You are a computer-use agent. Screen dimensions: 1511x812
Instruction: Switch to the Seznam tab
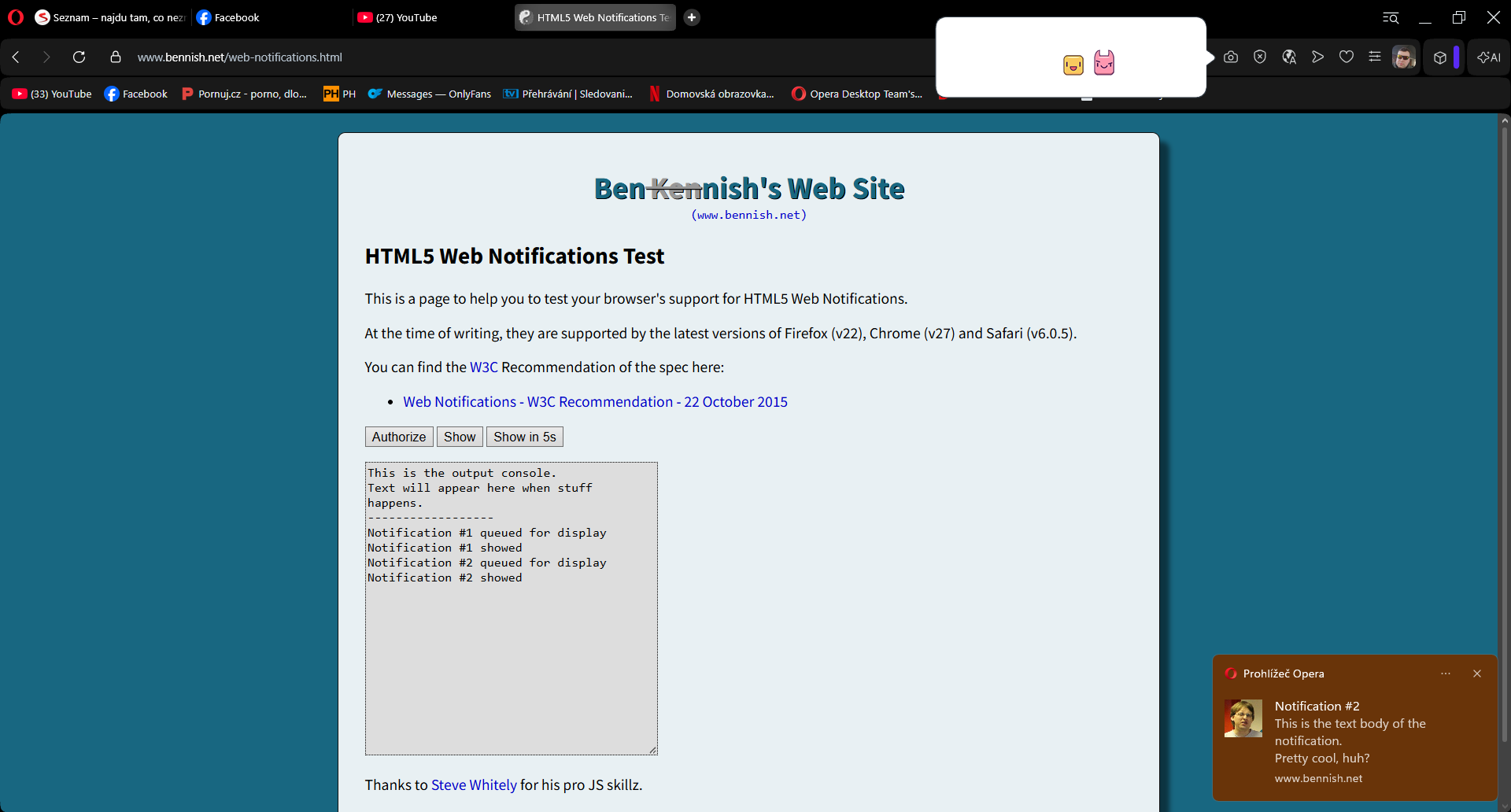[x=110, y=17]
